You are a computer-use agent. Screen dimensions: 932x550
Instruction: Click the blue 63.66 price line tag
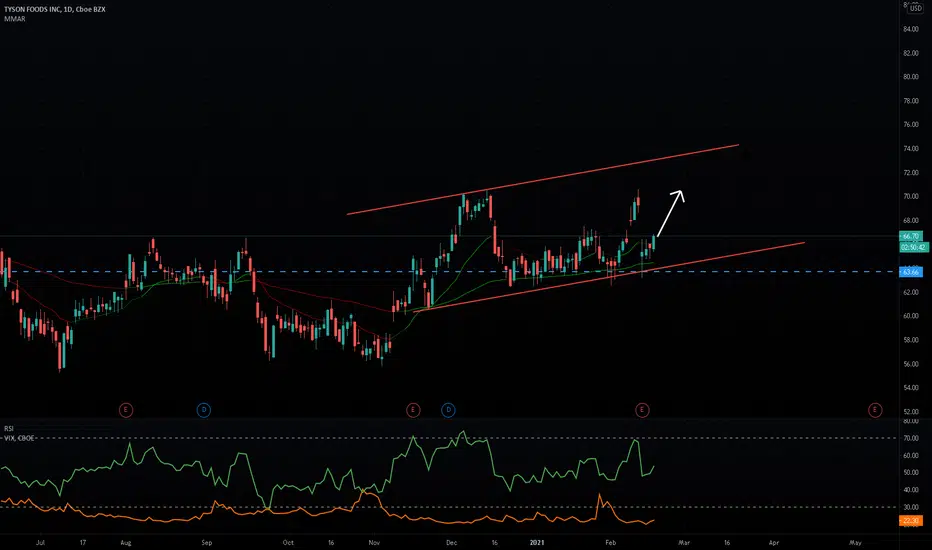click(911, 272)
